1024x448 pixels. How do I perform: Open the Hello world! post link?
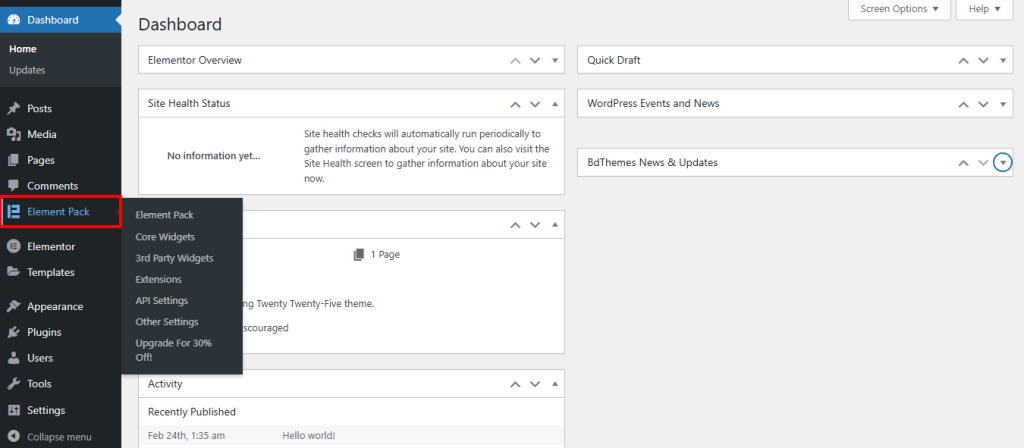(x=309, y=436)
